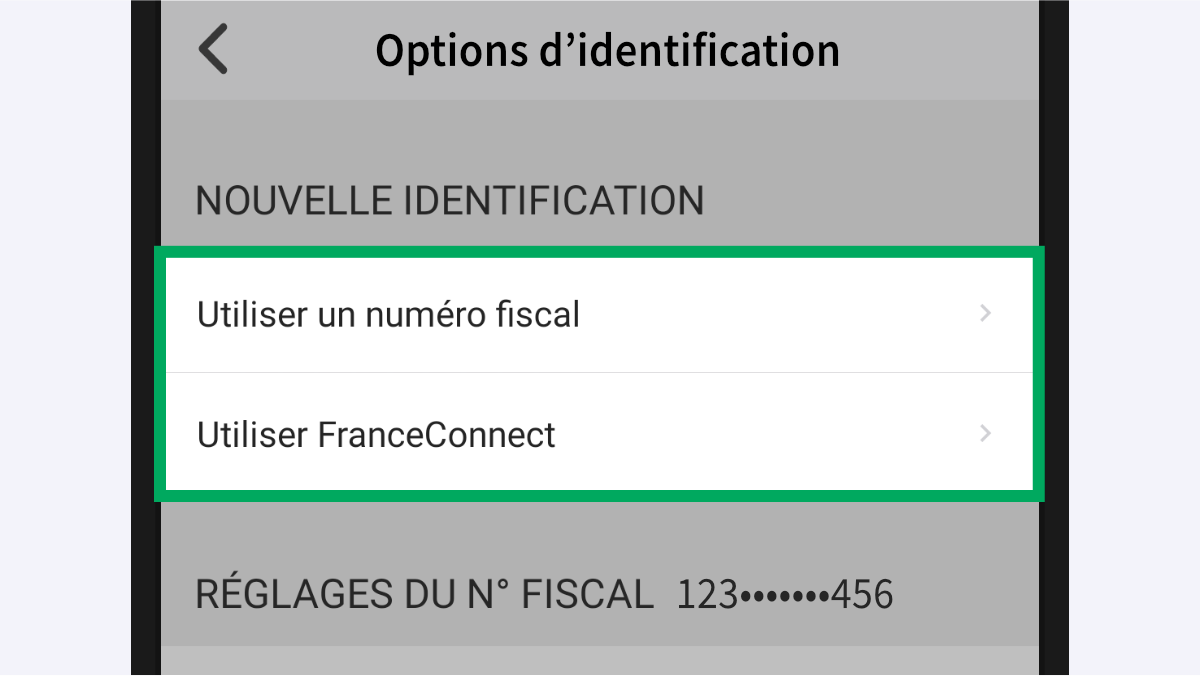Click the "RÉGLAGES DU N° FISCAL" heading

424,594
